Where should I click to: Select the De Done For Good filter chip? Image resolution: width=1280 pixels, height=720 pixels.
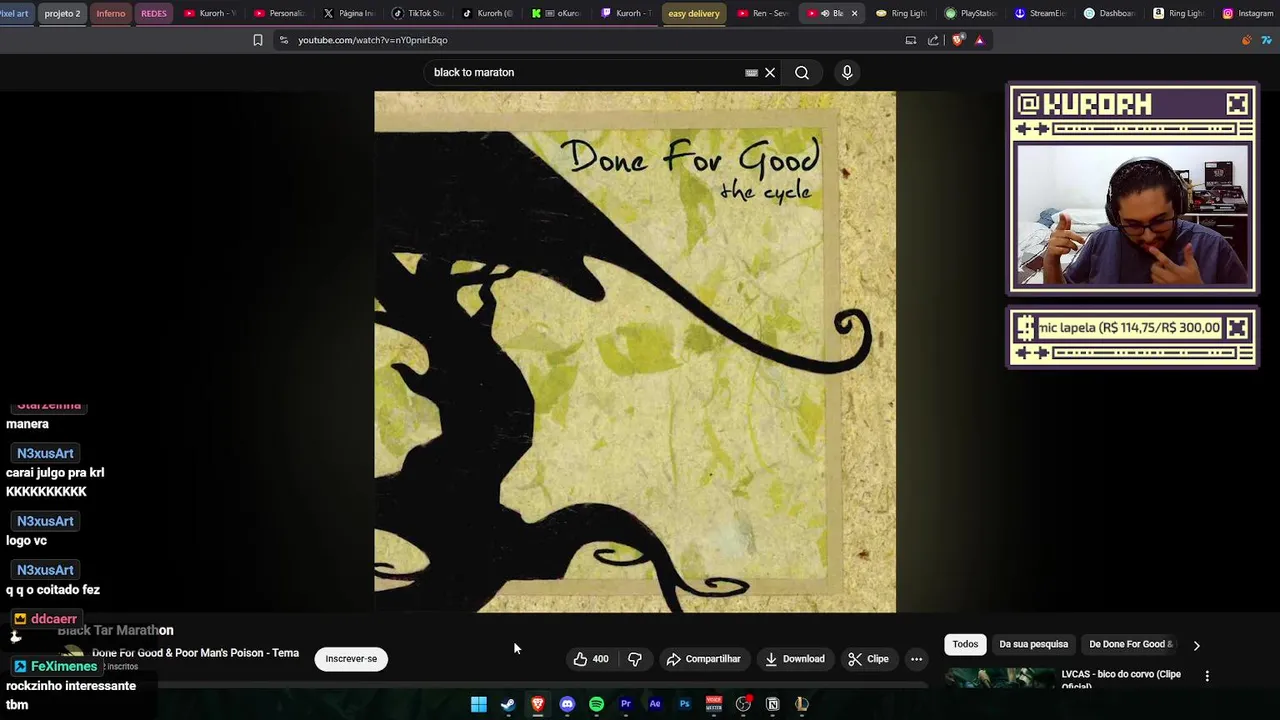coord(1131,645)
